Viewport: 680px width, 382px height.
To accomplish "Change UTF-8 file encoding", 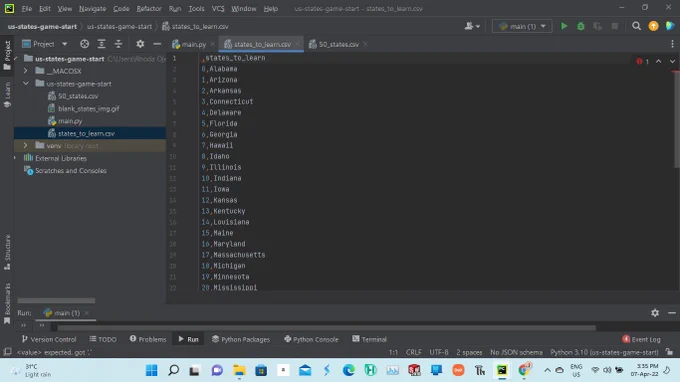I will click(438, 352).
